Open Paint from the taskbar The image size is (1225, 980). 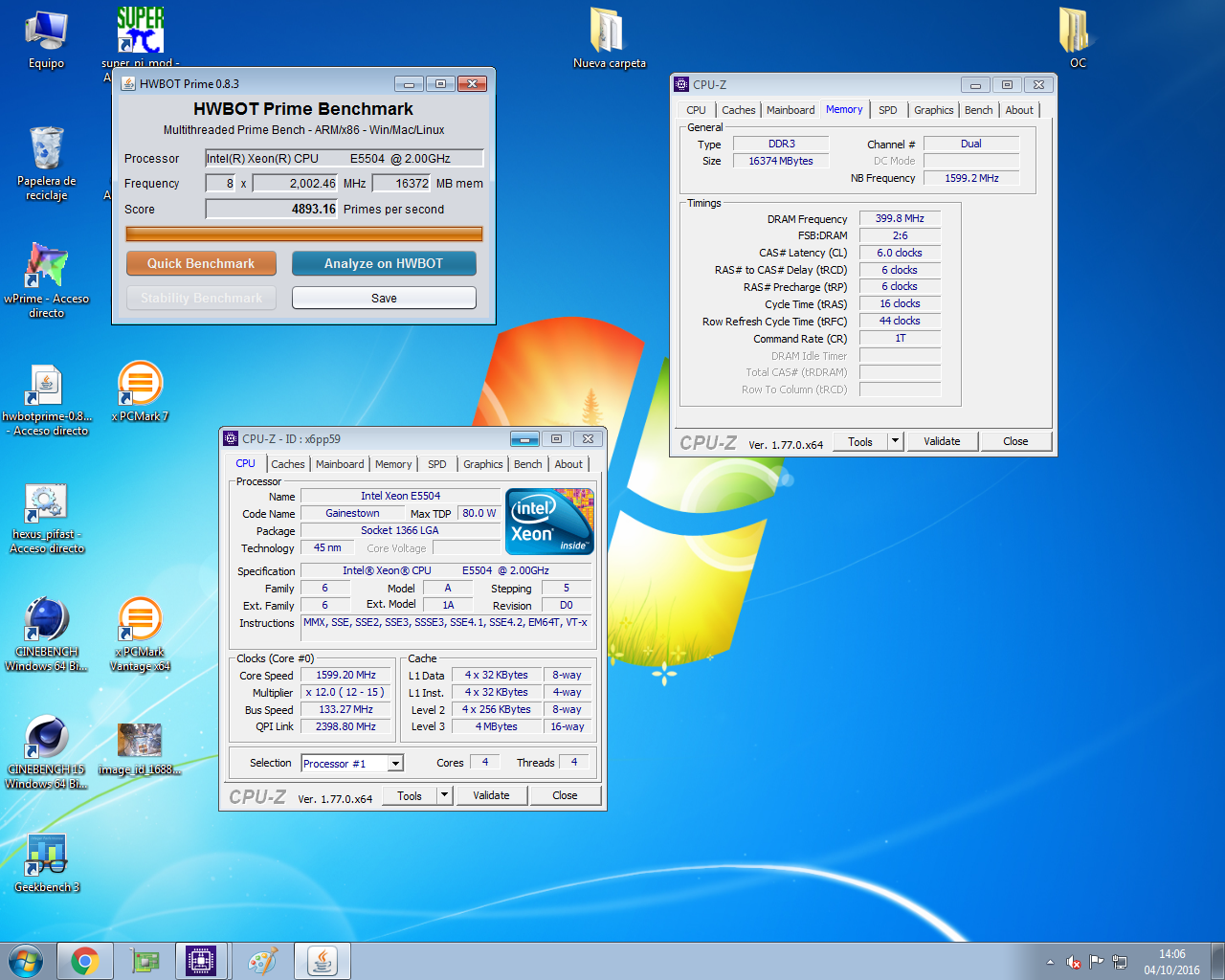pos(261,961)
